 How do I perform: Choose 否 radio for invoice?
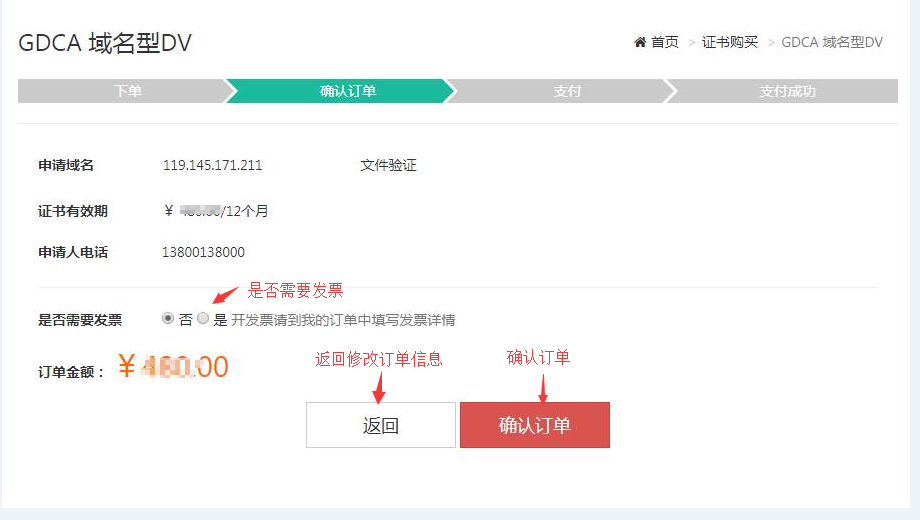click(168, 318)
